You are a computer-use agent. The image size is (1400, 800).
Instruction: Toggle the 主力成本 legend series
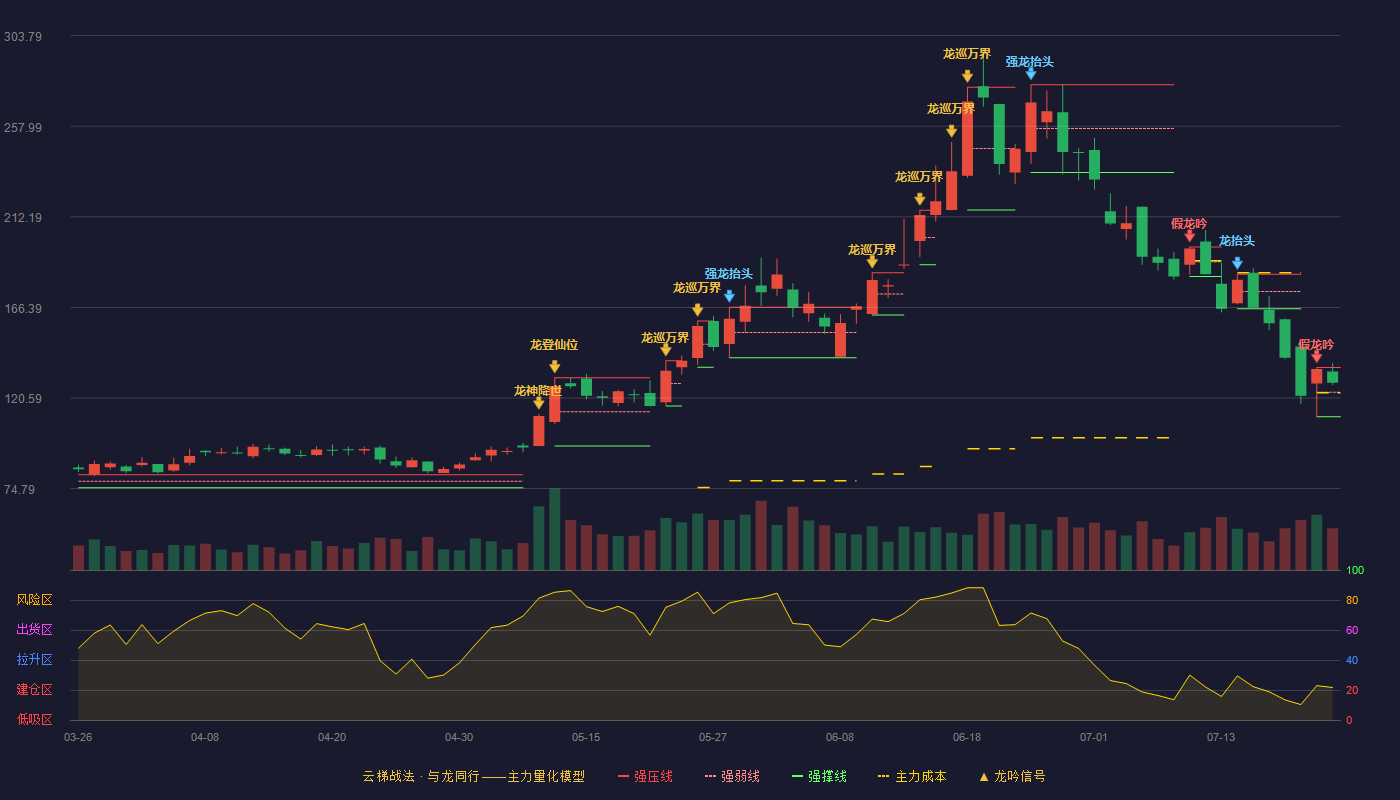tap(912, 776)
